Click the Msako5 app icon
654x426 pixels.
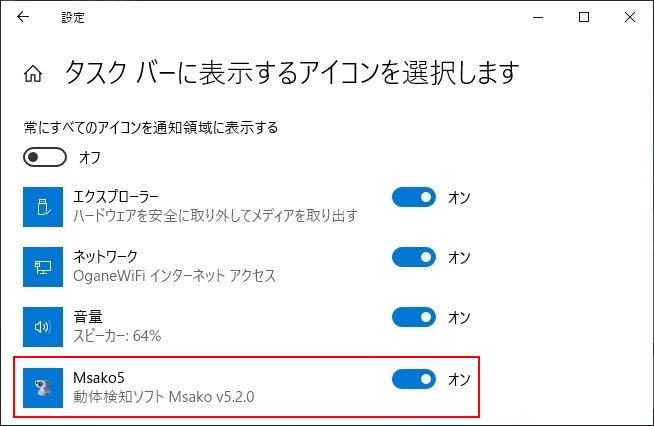coord(43,387)
